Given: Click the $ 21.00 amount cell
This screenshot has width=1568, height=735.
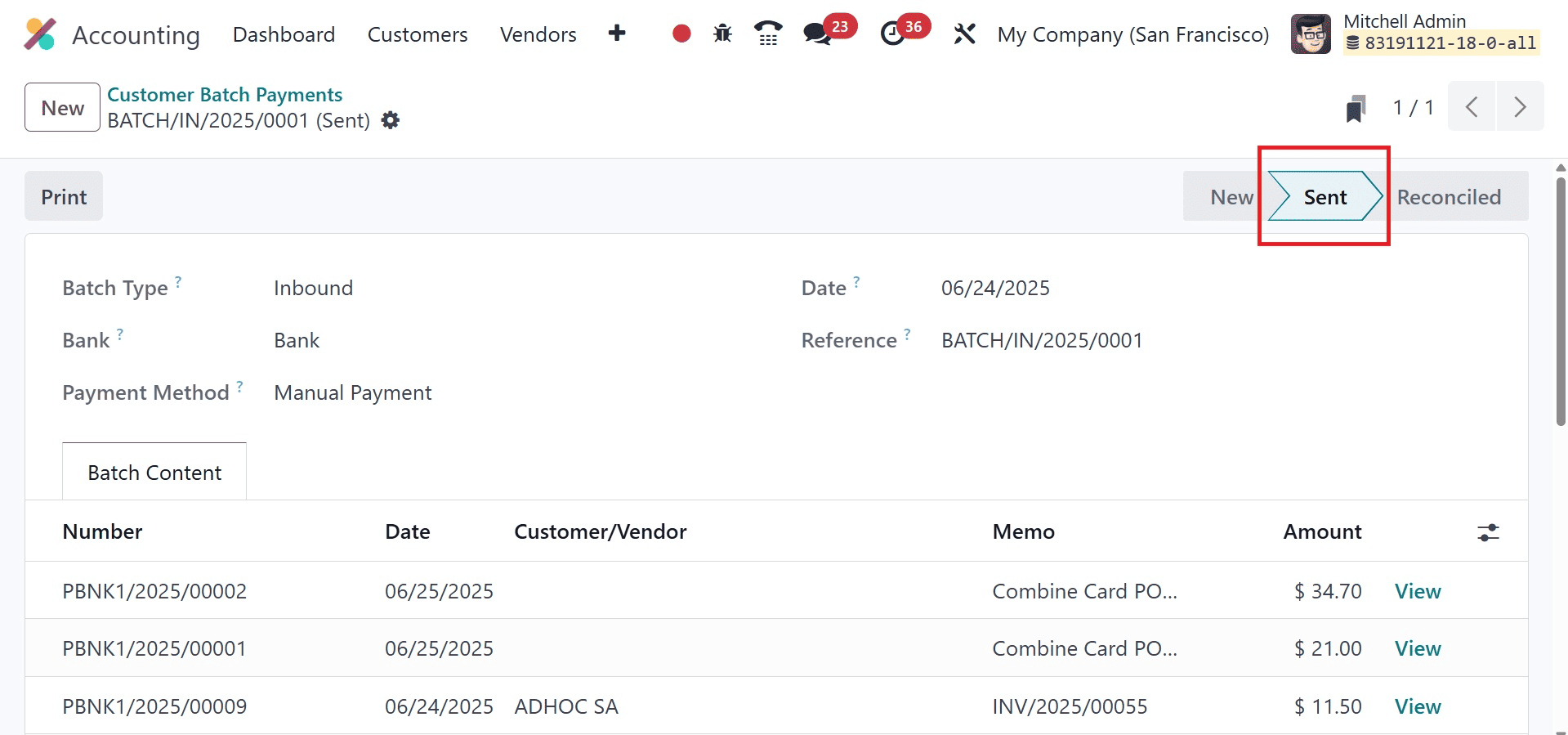Looking at the screenshot, I should tap(1328, 648).
